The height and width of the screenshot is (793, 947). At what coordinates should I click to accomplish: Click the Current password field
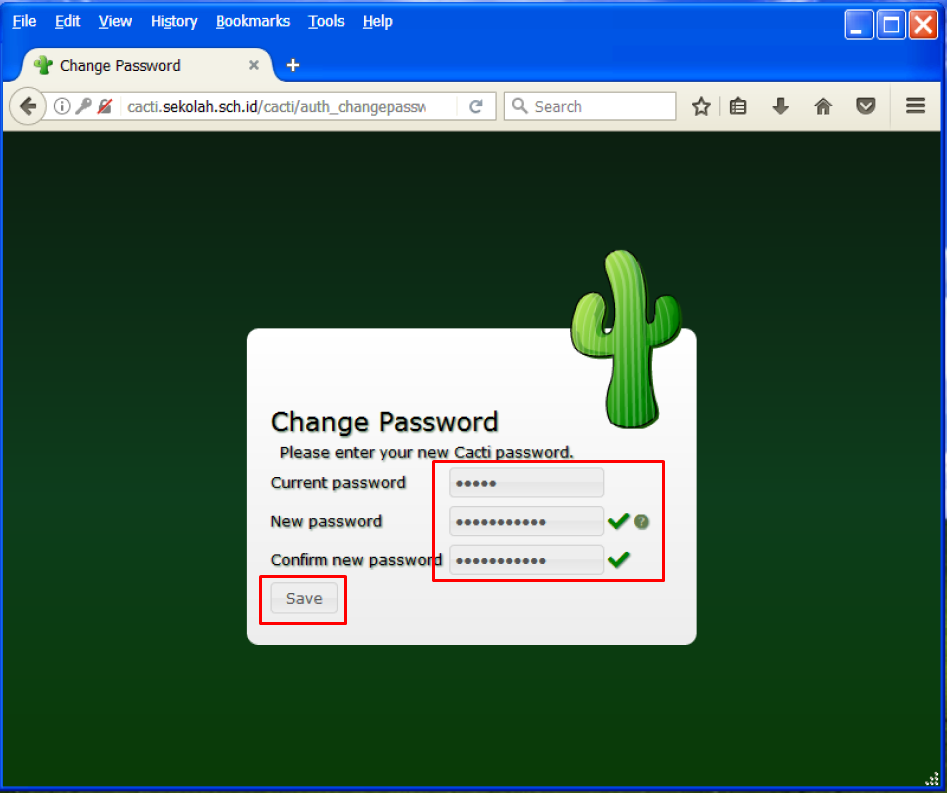pos(526,483)
